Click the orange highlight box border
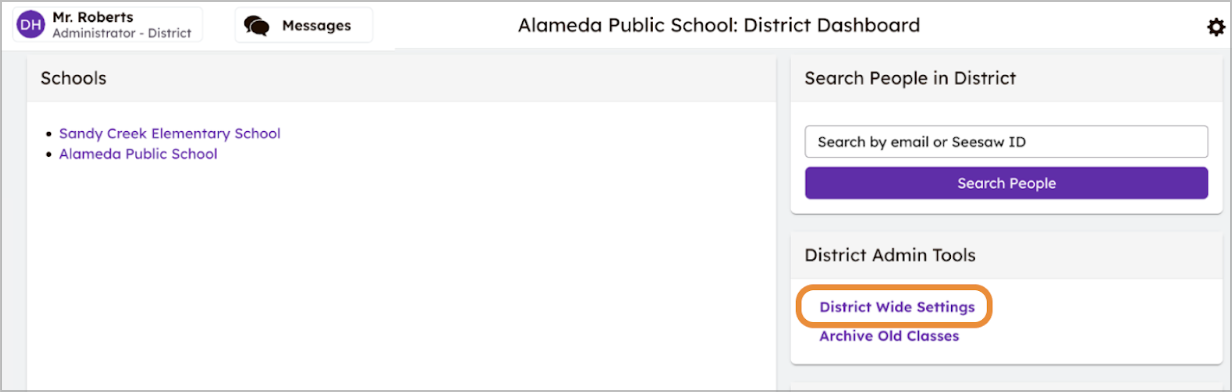The height and width of the screenshot is (392, 1232). tap(798, 306)
